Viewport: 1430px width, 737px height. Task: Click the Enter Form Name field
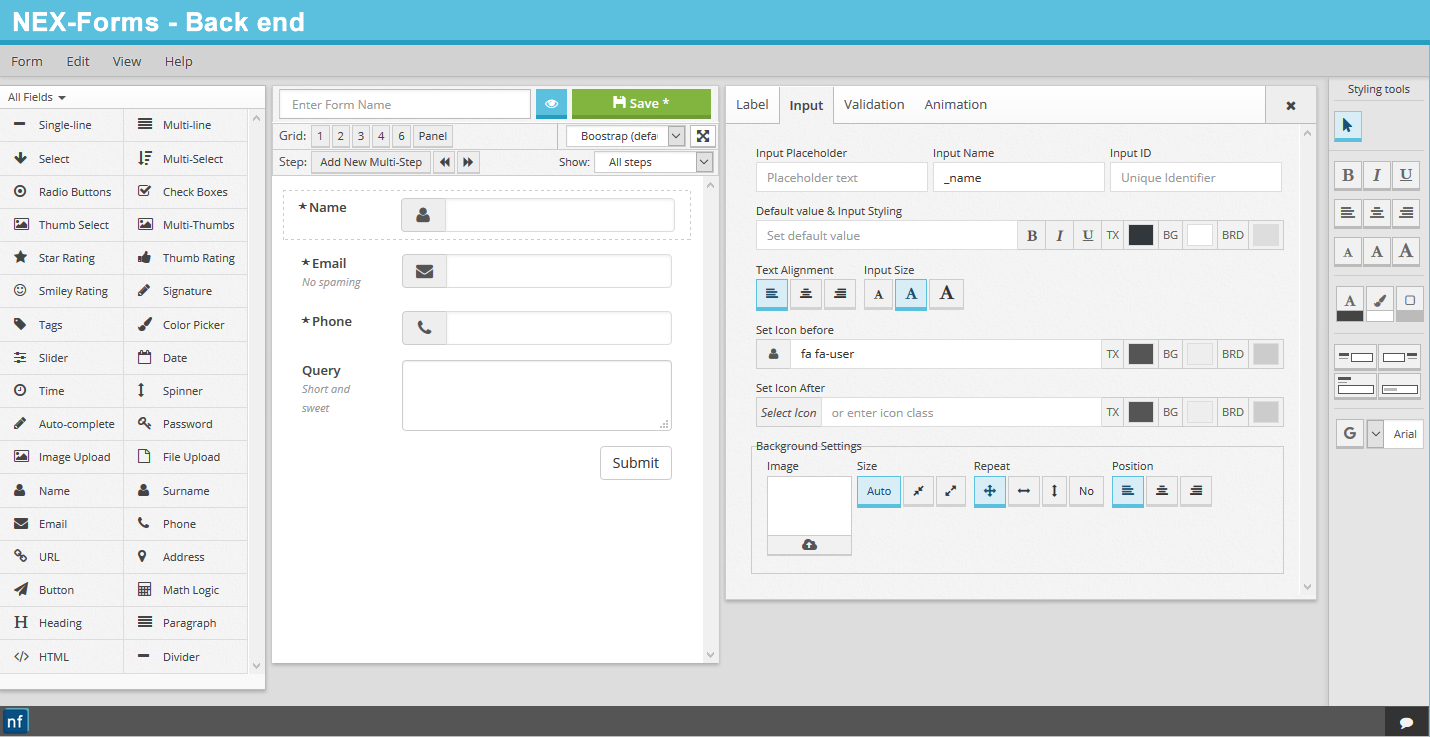405,104
